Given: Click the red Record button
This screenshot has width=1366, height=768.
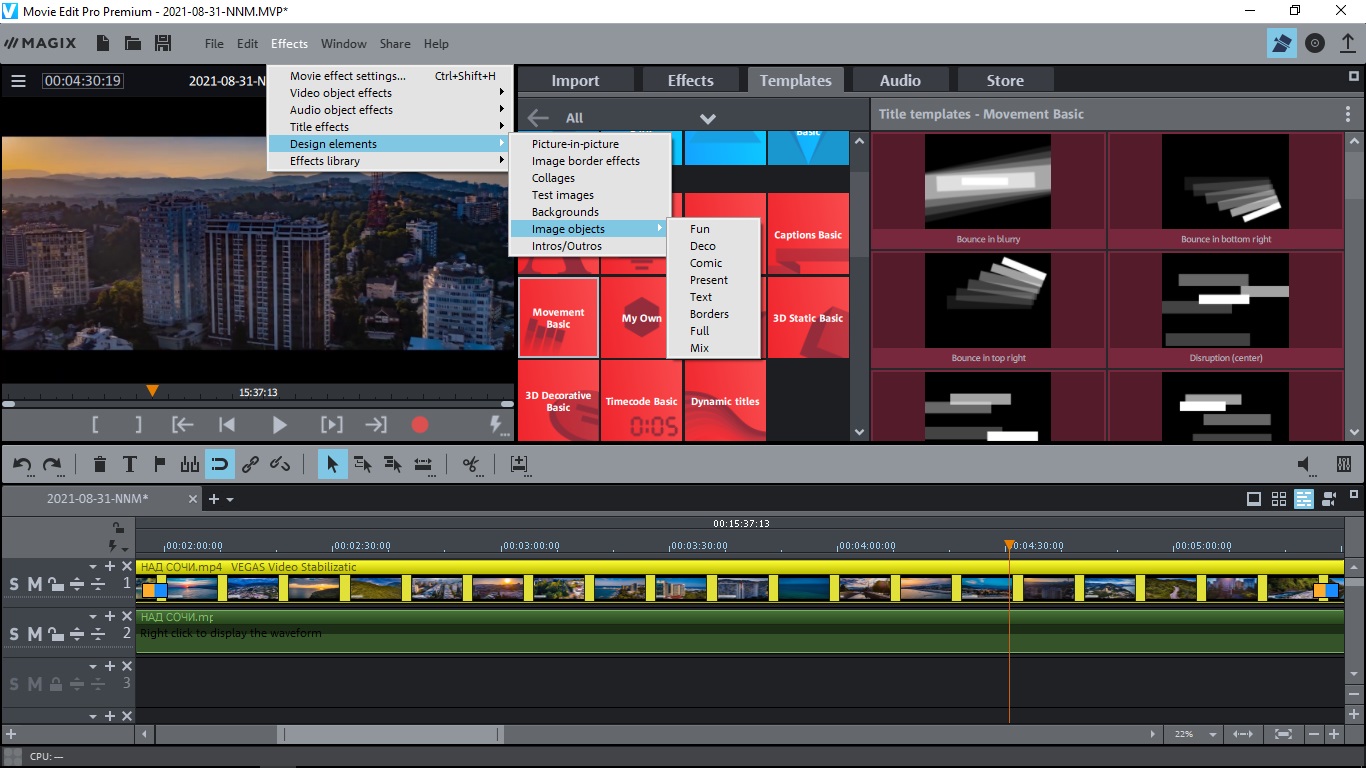Looking at the screenshot, I should (420, 425).
